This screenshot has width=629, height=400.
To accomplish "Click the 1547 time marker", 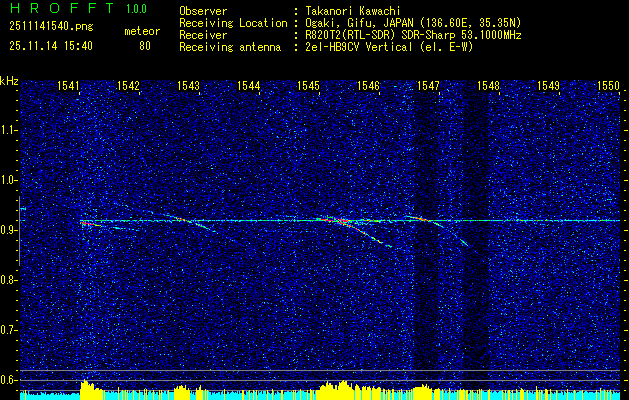I will click(x=428, y=86).
